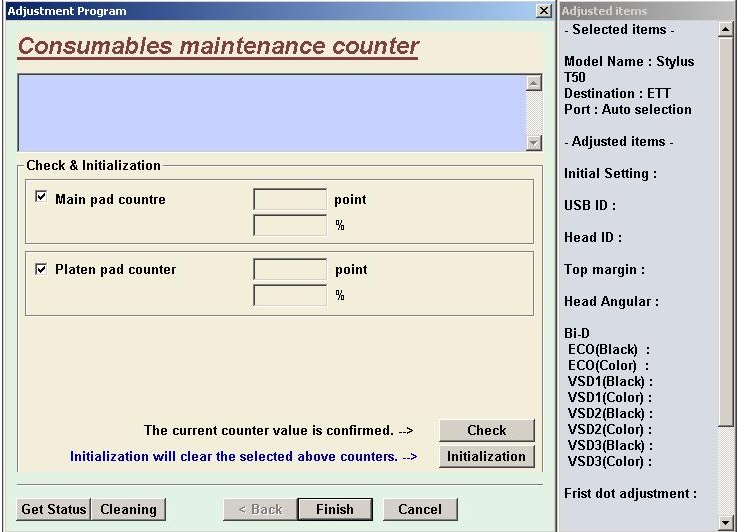Click inside the blue message text area
737x532 pixels.
(x=270, y=112)
